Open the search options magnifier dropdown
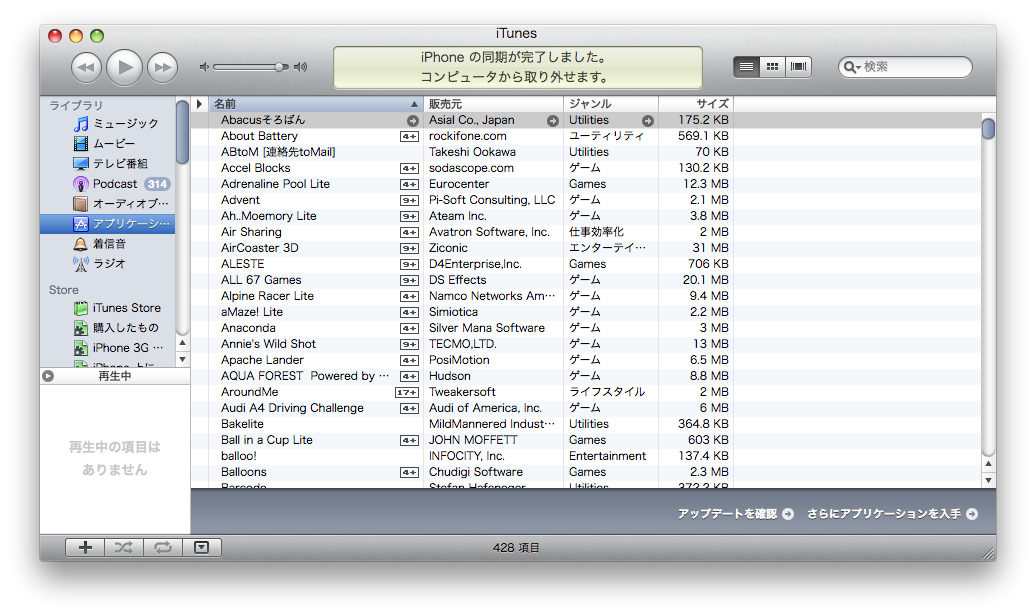Screen dimensions: 1036x616 852,67
